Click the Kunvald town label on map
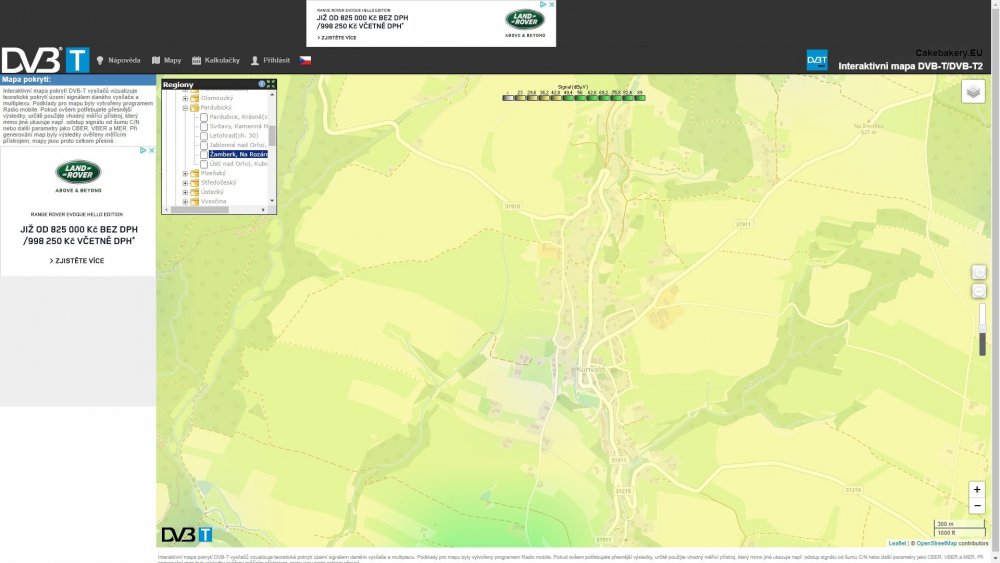 pyautogui.click(x=590, y=369)
